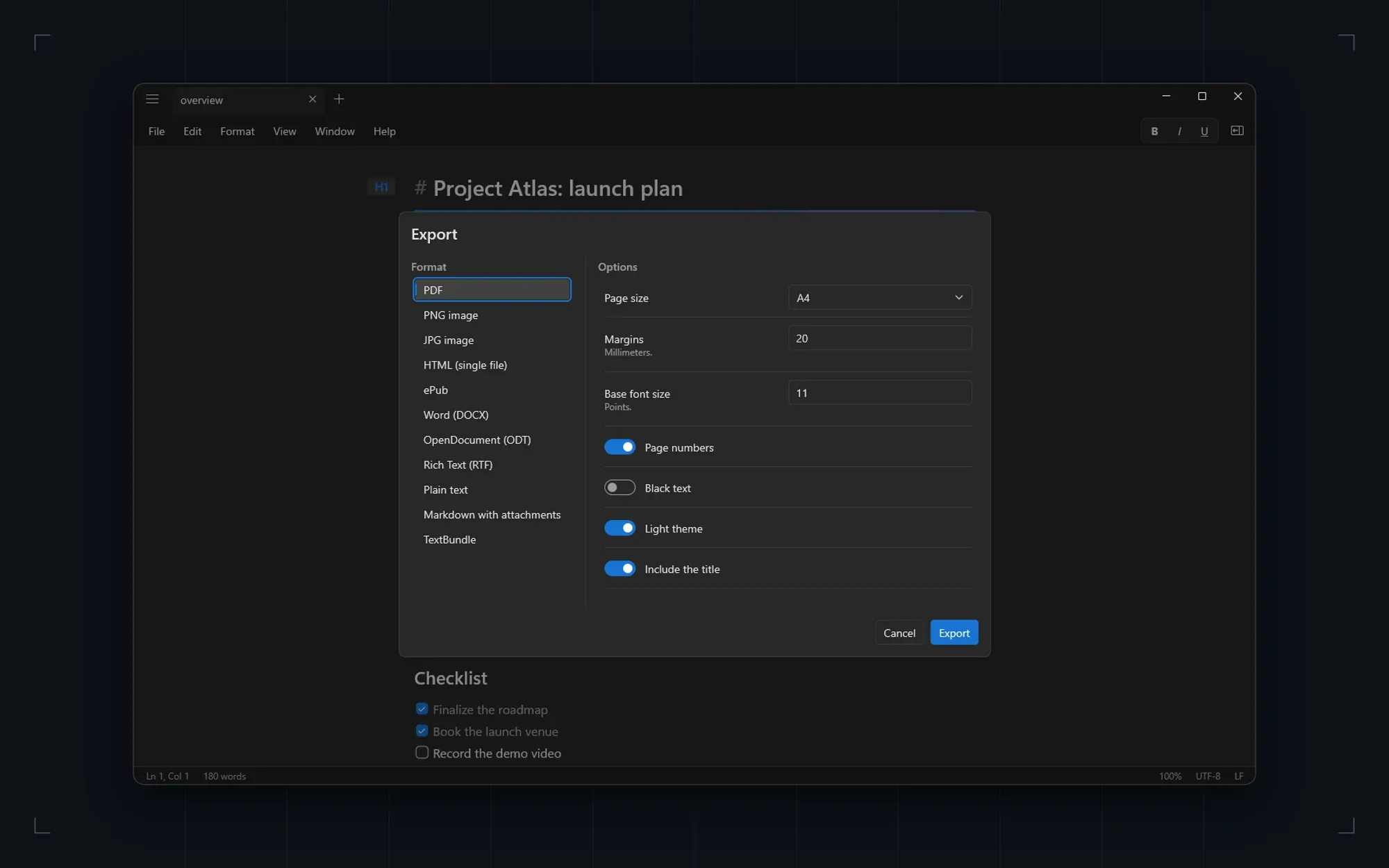Screen dimensions: 1389x868
Task: Select PDF format
Action: 492,290
